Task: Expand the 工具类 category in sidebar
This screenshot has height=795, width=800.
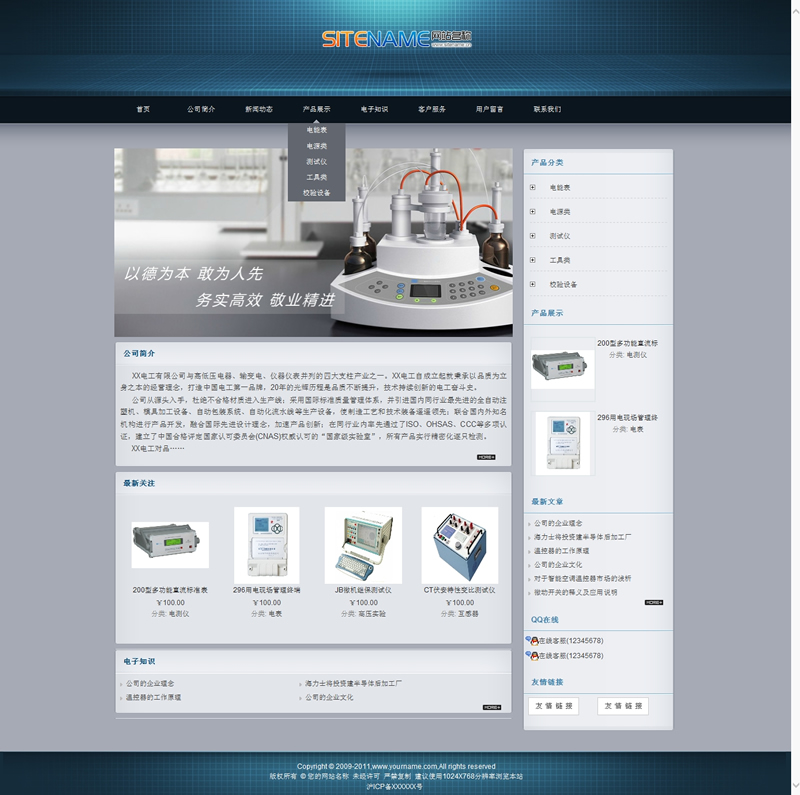Action: pos(532,260)
